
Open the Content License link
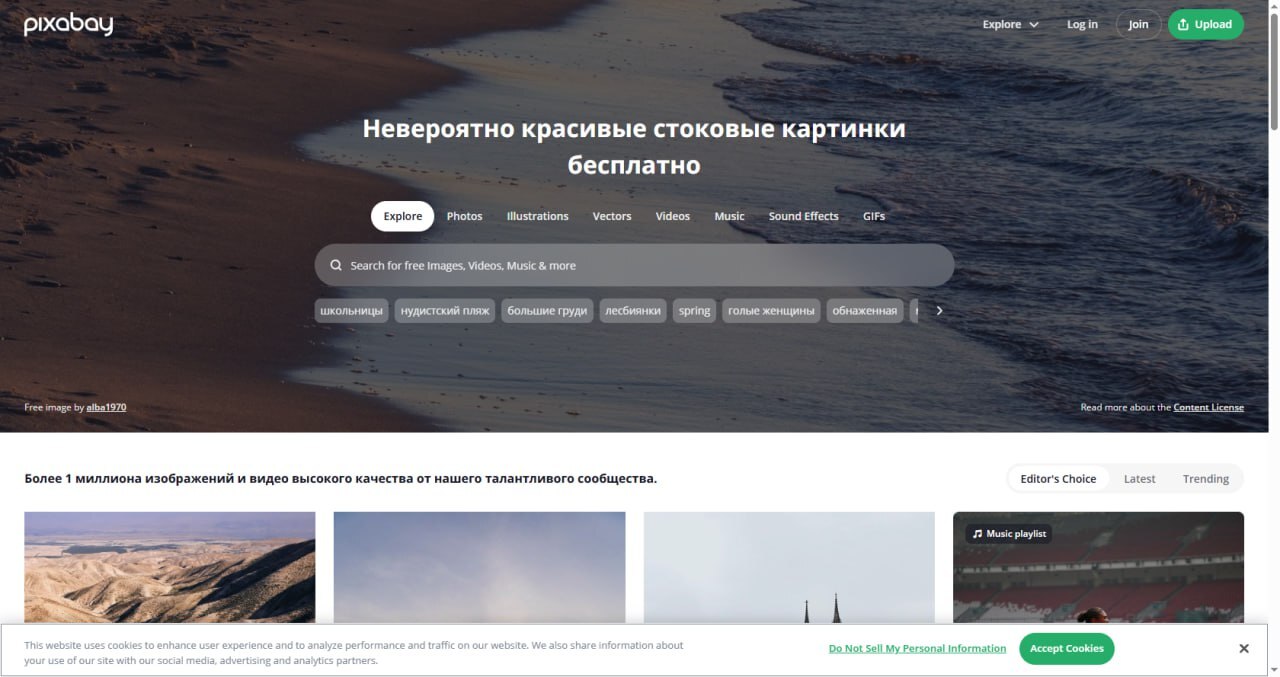click(x=1208, y=408)
